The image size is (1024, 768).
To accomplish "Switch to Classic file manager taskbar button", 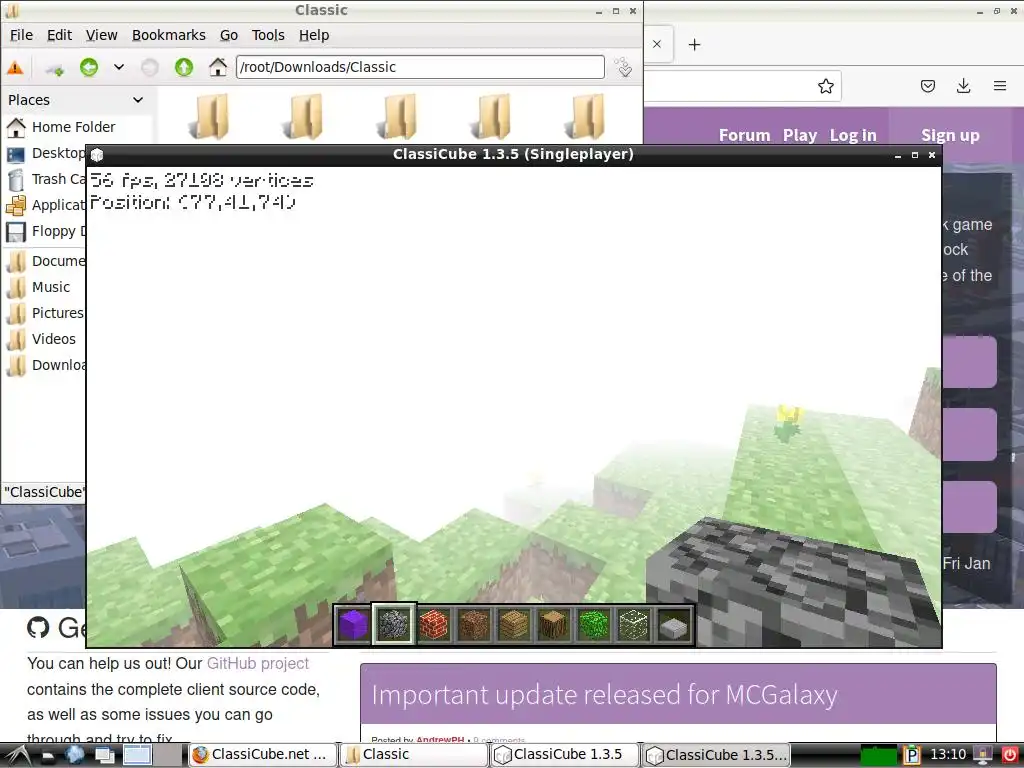I will [414, 755].
